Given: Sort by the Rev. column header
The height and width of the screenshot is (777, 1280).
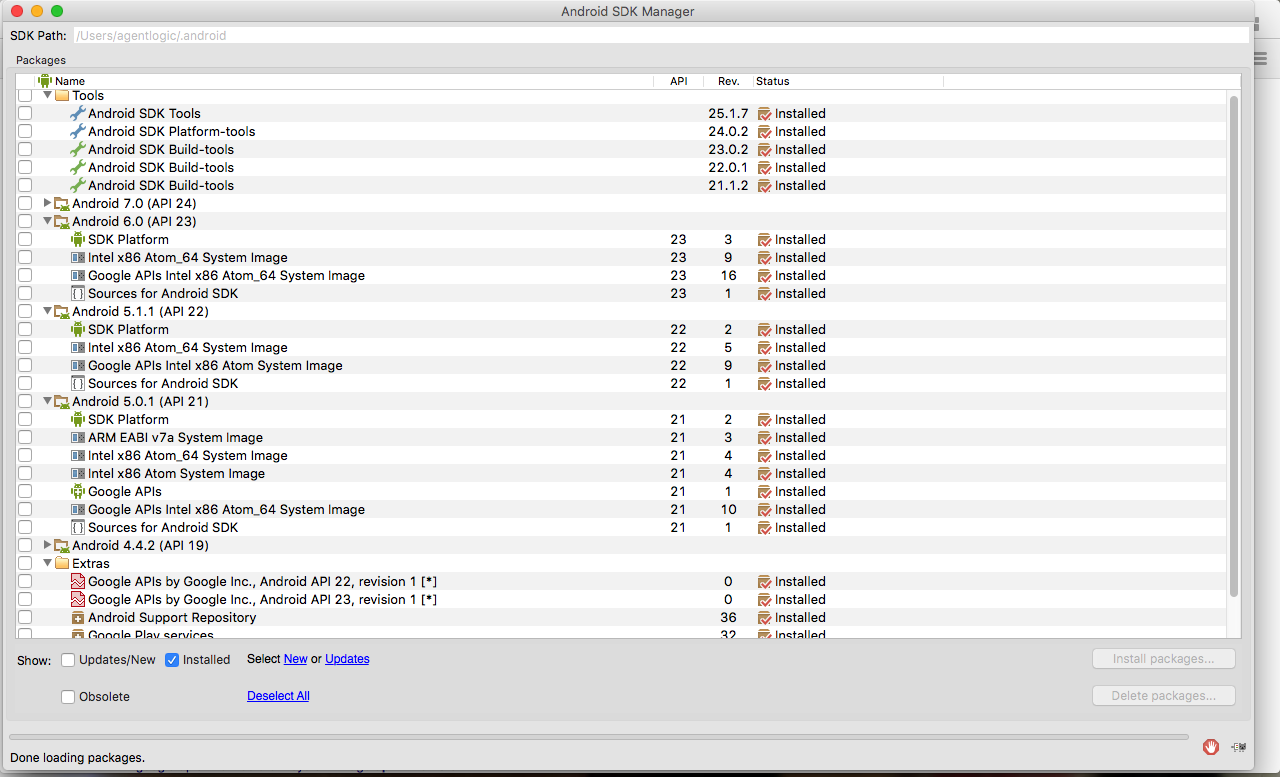Looking at the screenshot, I should 728,81.
